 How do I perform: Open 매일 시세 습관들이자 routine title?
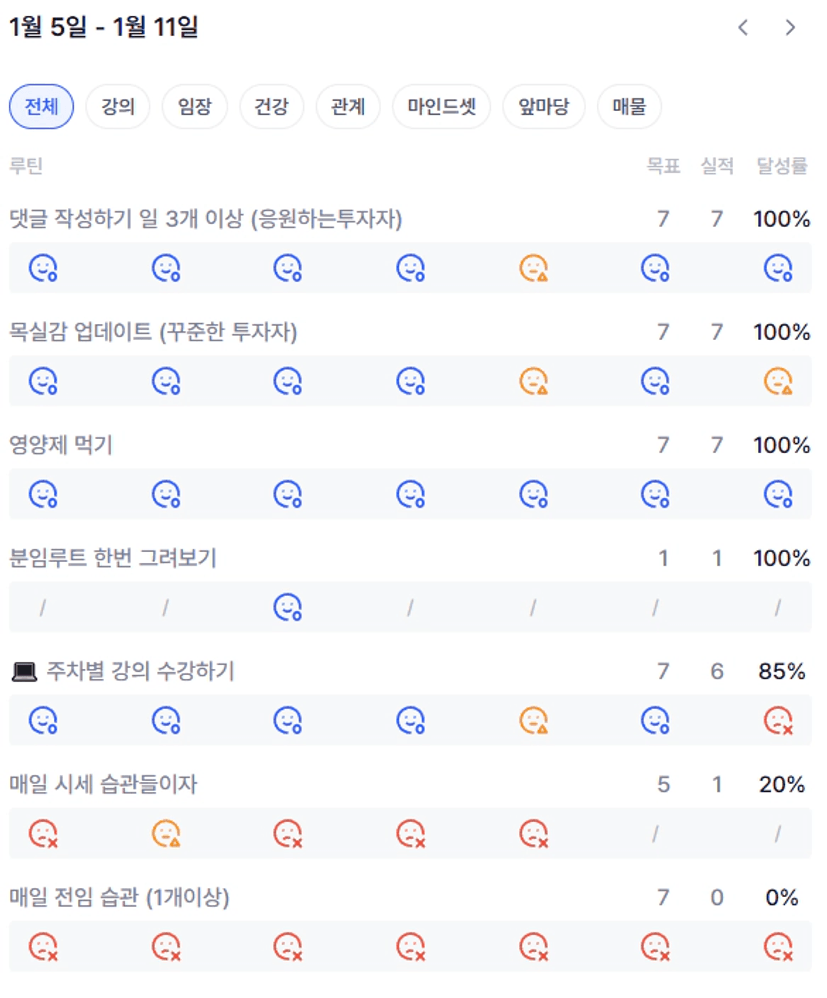click(103, 784)
